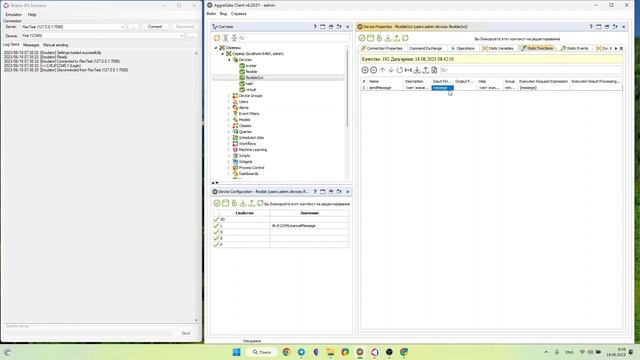This screenshot has width=640, height=360.
Task: Open Emulator menu in emulator window
Action: click(x=13, y=15)
